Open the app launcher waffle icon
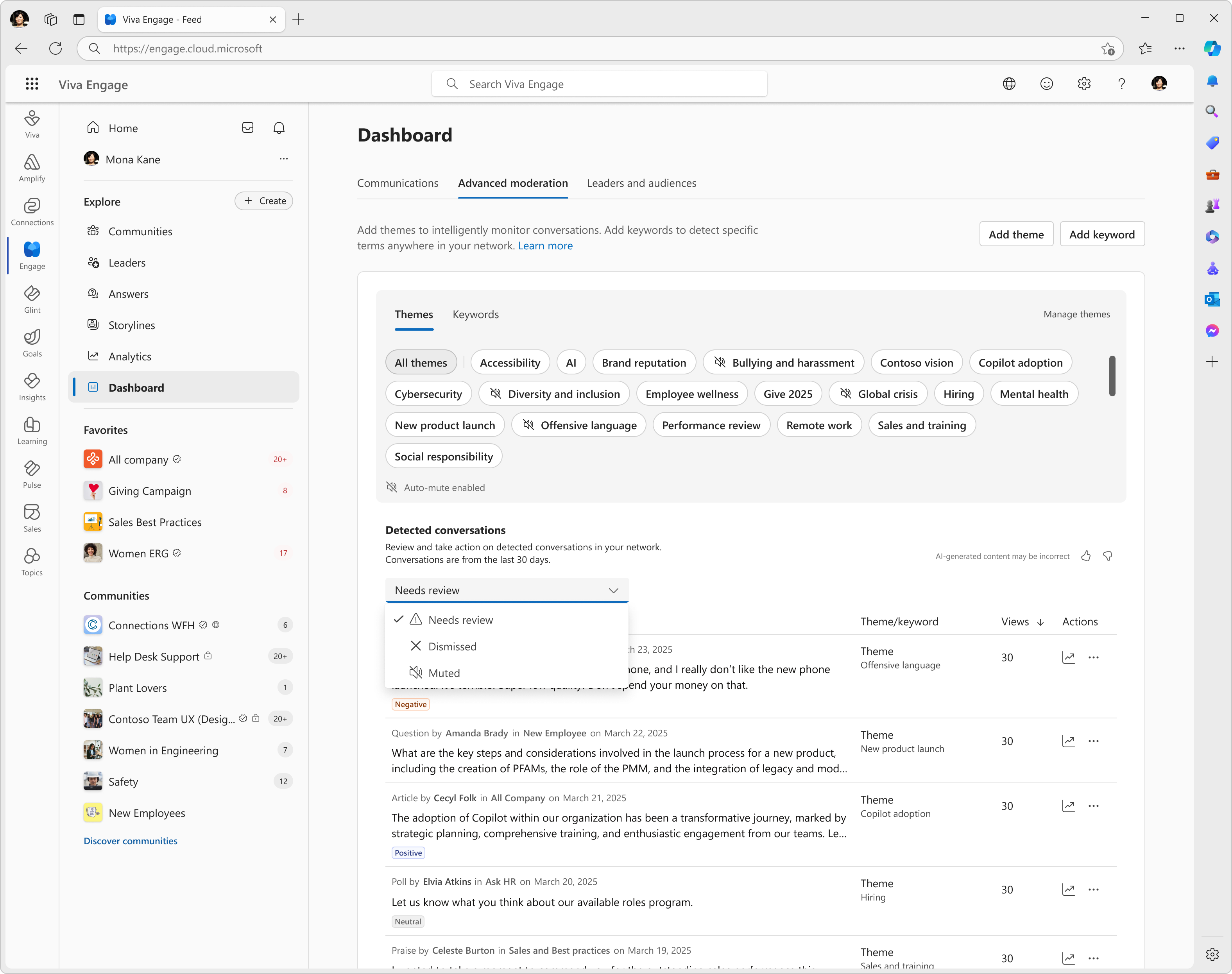 (x=32, y=84)
